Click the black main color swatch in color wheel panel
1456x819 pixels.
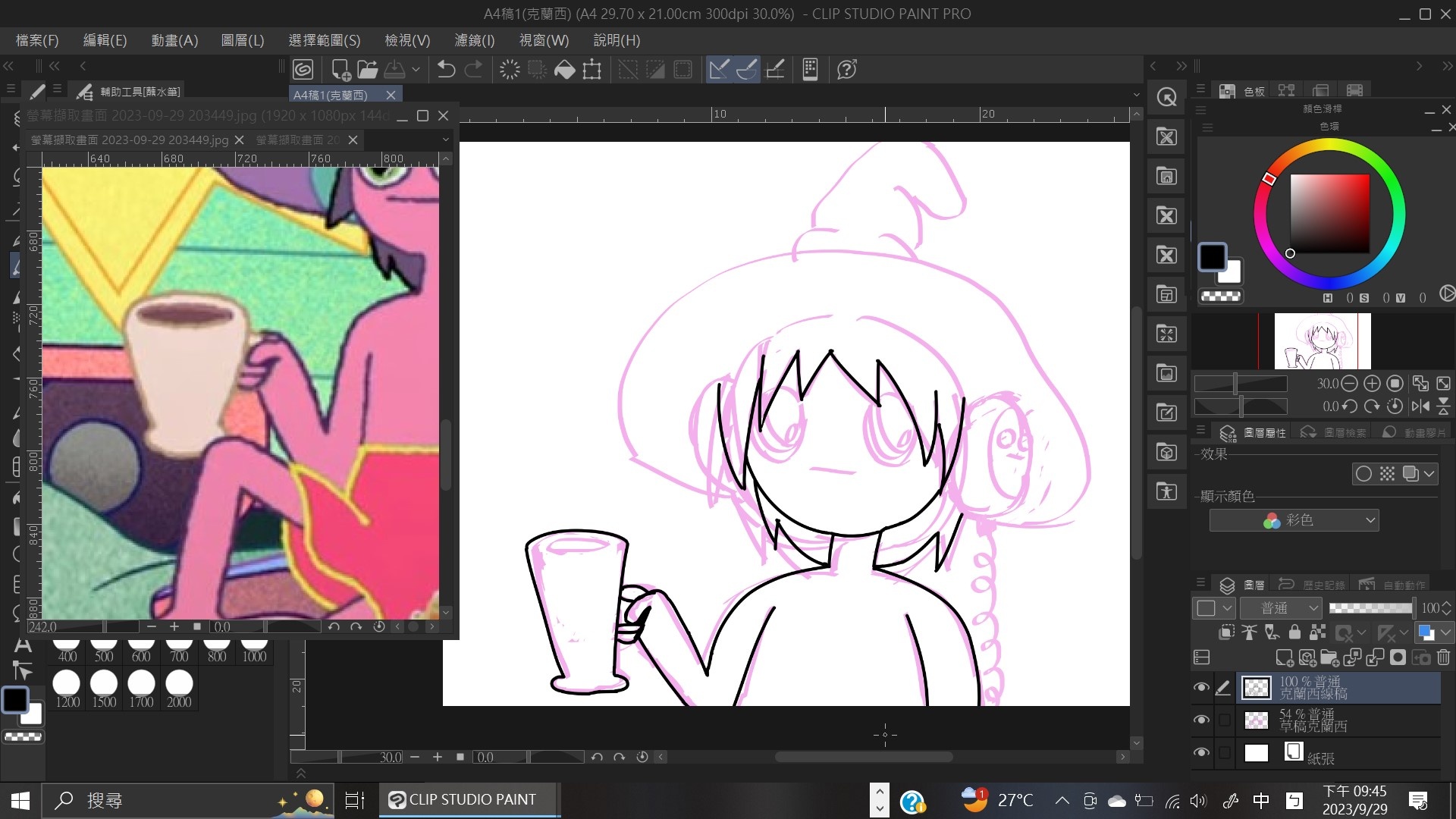pos(1212,257)
